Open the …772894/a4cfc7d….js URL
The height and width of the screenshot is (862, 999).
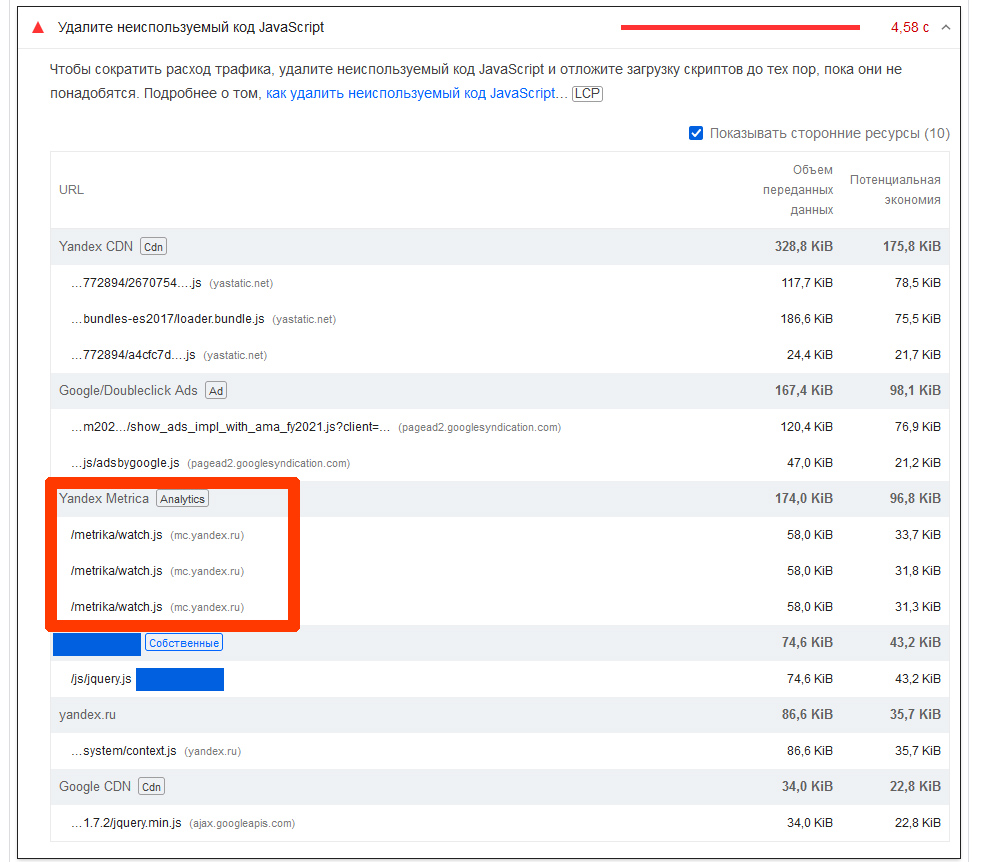133,355
